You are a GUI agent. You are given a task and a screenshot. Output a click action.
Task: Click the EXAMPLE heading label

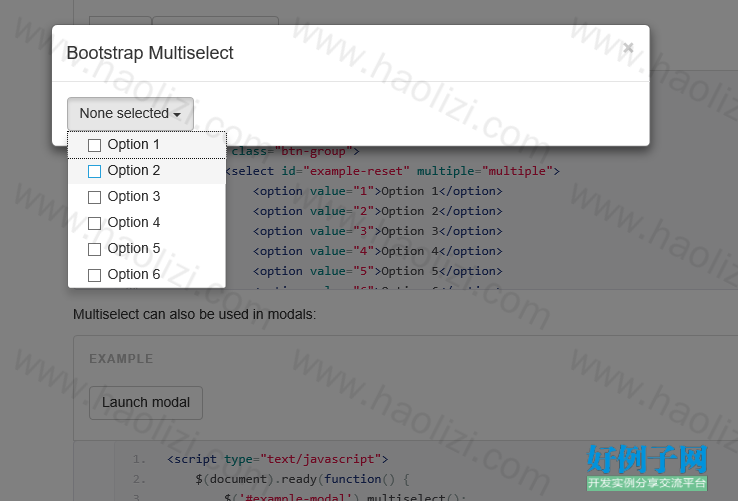click(x=121, y=359)
